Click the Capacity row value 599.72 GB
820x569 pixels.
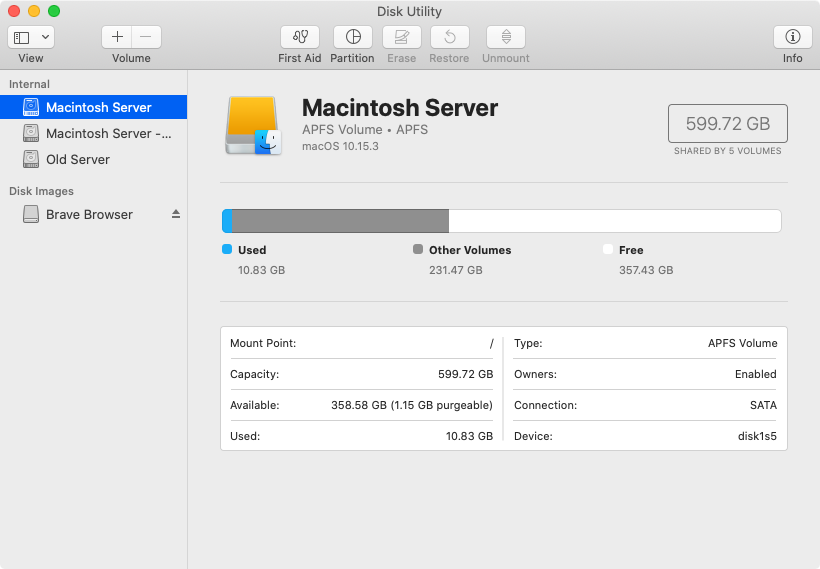[465, 374]
